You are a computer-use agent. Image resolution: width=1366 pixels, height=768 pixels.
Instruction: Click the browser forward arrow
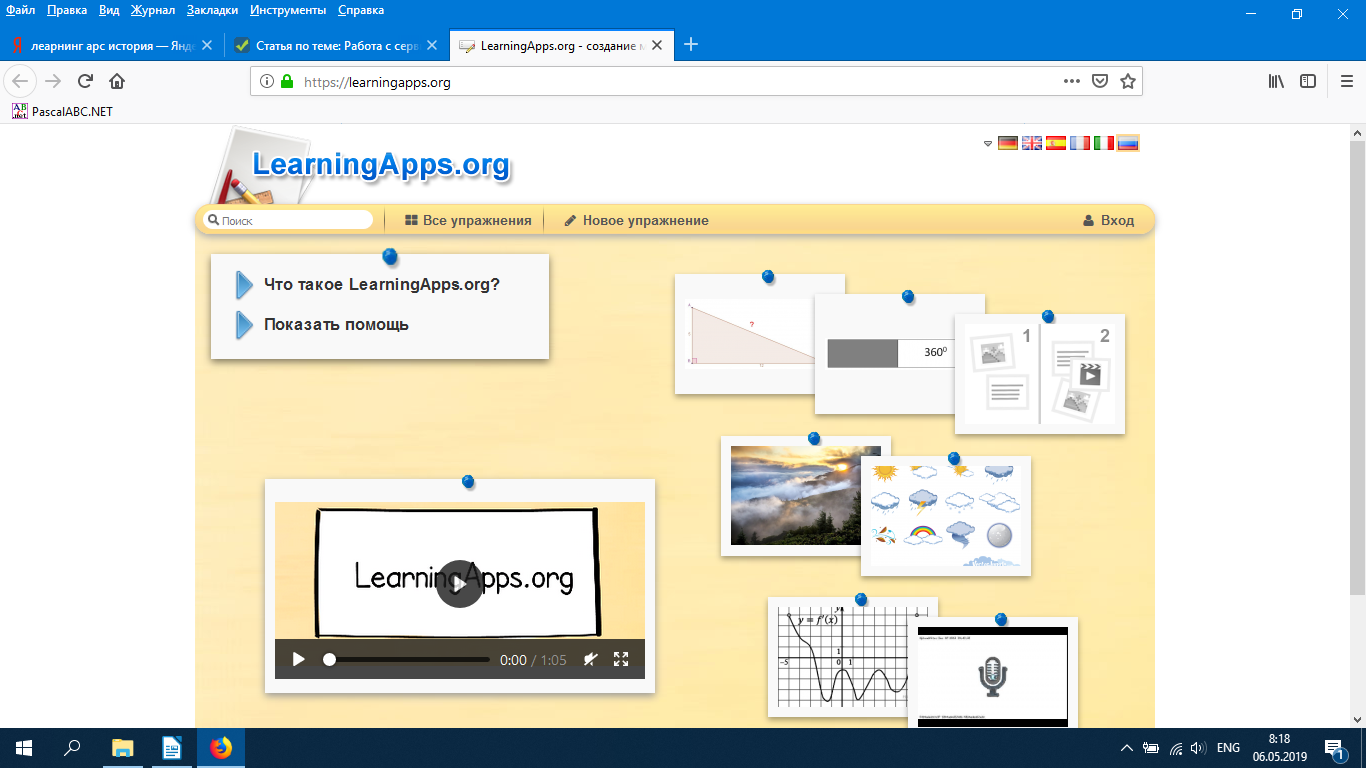tap(53, 82)
